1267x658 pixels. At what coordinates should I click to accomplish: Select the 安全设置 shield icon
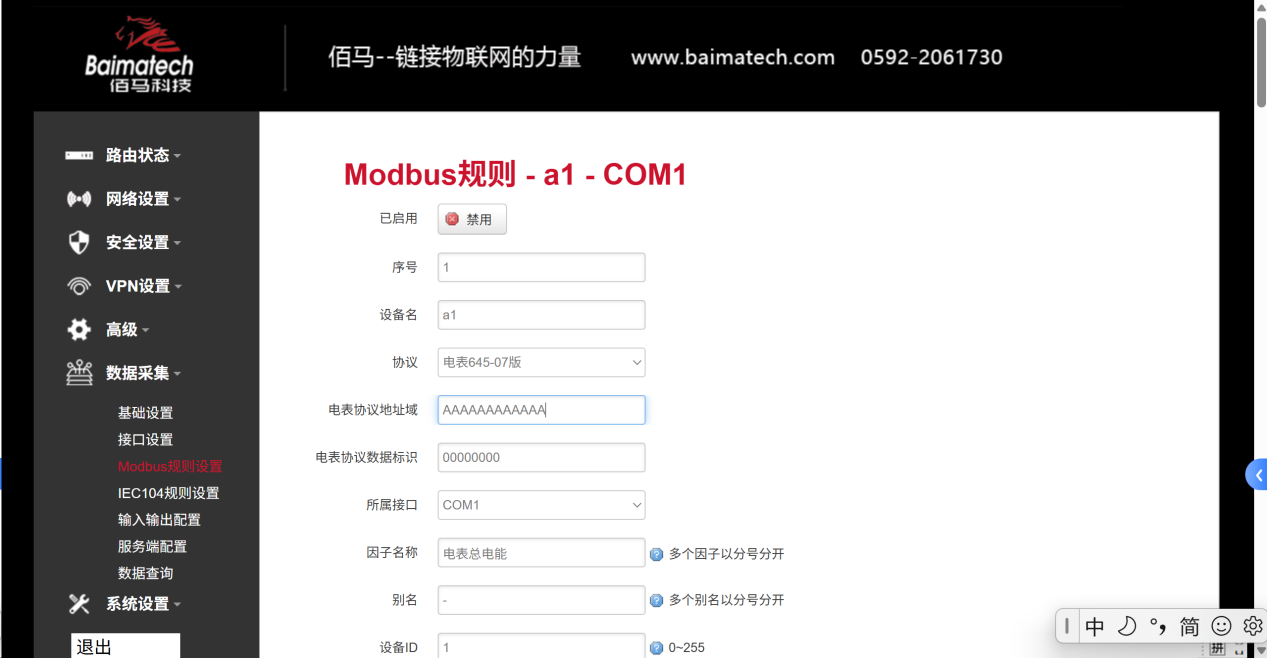pos(78,242)
